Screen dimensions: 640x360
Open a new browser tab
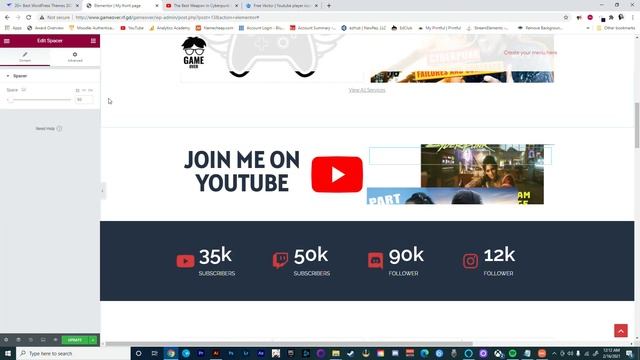pos(329,6)
